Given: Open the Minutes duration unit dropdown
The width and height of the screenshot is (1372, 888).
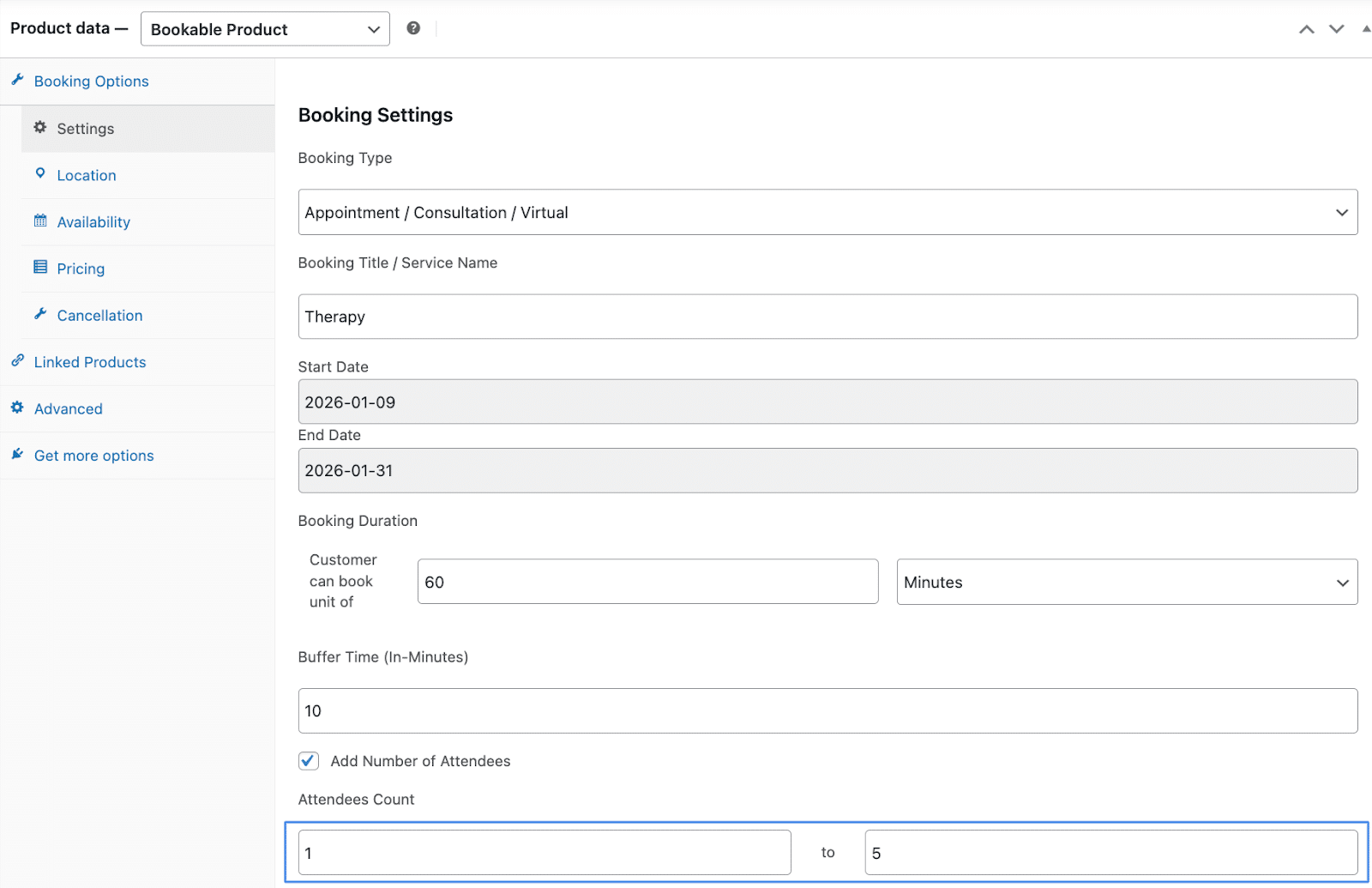Looking at the screenshot, I should click(1127, 582).
